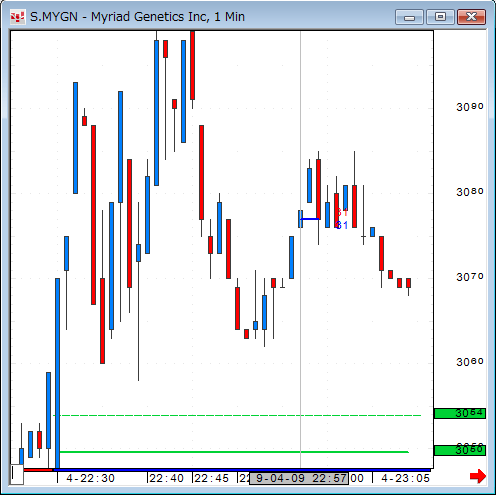Viewport: 496px width, 495px height.
Task: Click the 4-23:05 time axis label
Action: point(405,478)
